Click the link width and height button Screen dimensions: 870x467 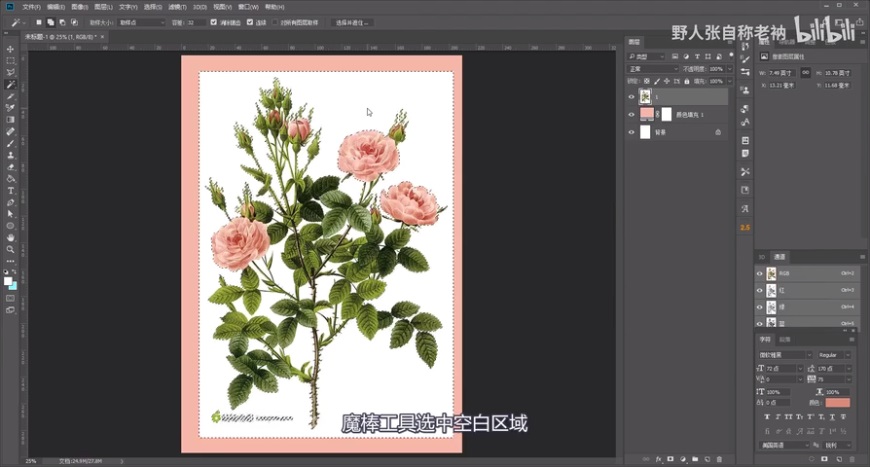pyautogui.click(x=805, y=73)
